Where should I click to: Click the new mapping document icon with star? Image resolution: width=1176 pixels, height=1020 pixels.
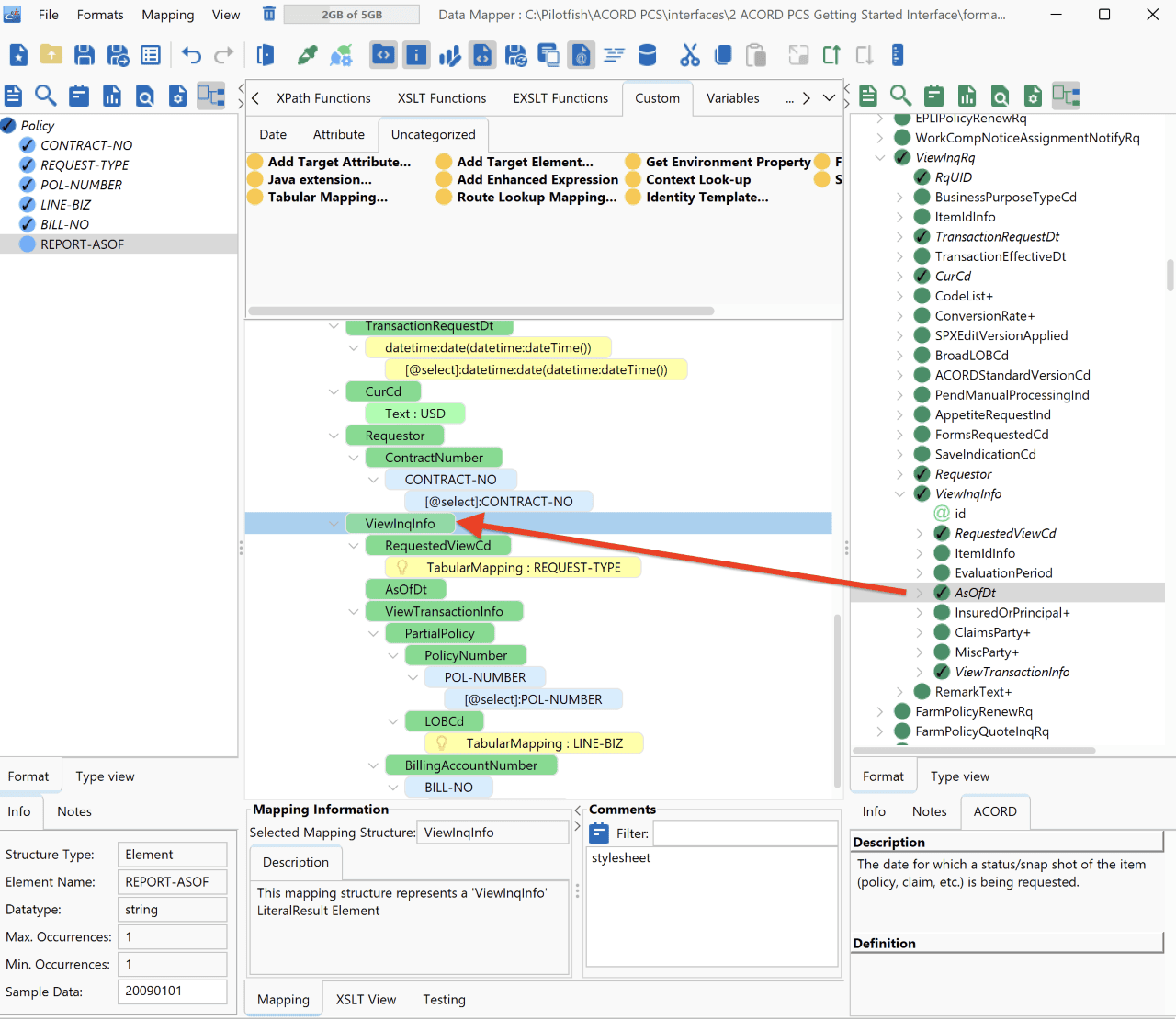pos(18,55)
